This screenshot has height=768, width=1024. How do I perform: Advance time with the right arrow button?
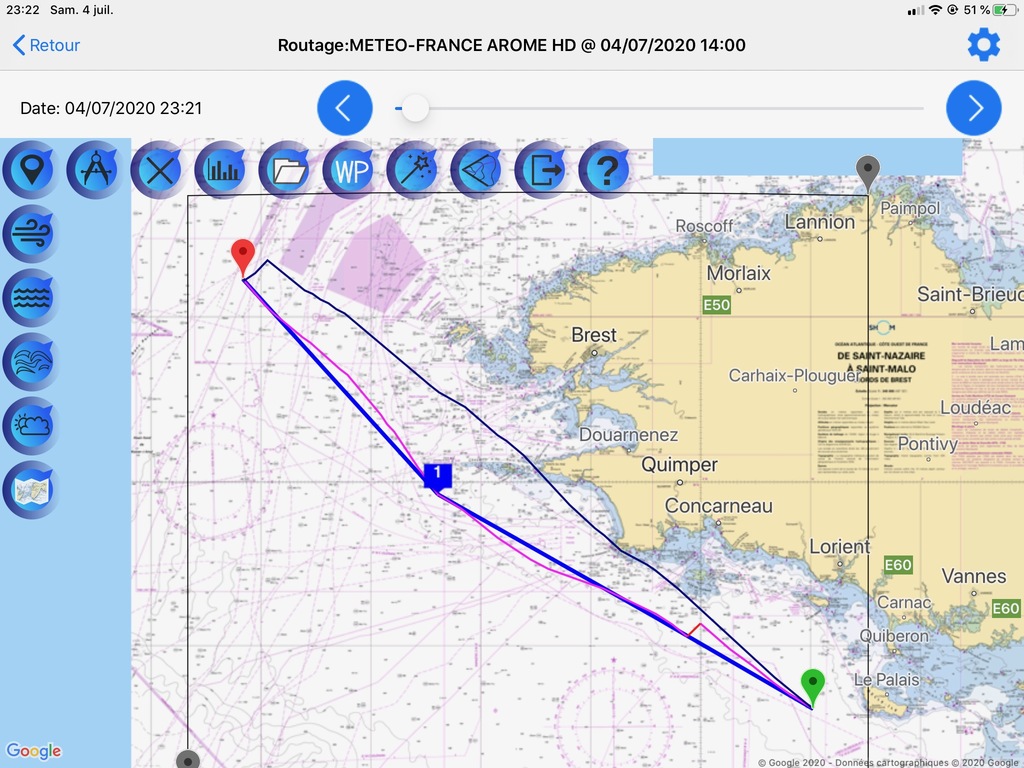coord(974,108)
